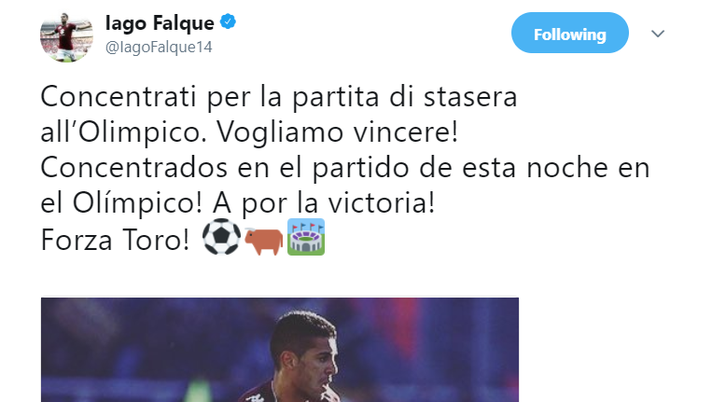Click the blue verified badge

click(228, 21)
